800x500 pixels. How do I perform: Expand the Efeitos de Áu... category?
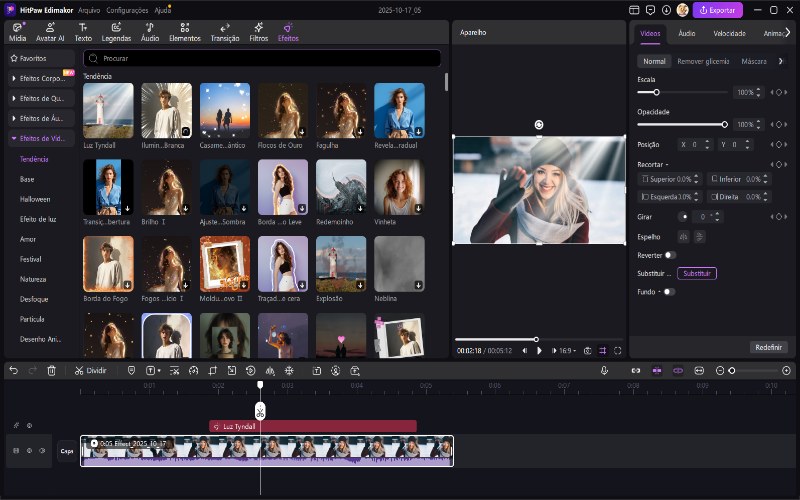(x=41, y=118)
